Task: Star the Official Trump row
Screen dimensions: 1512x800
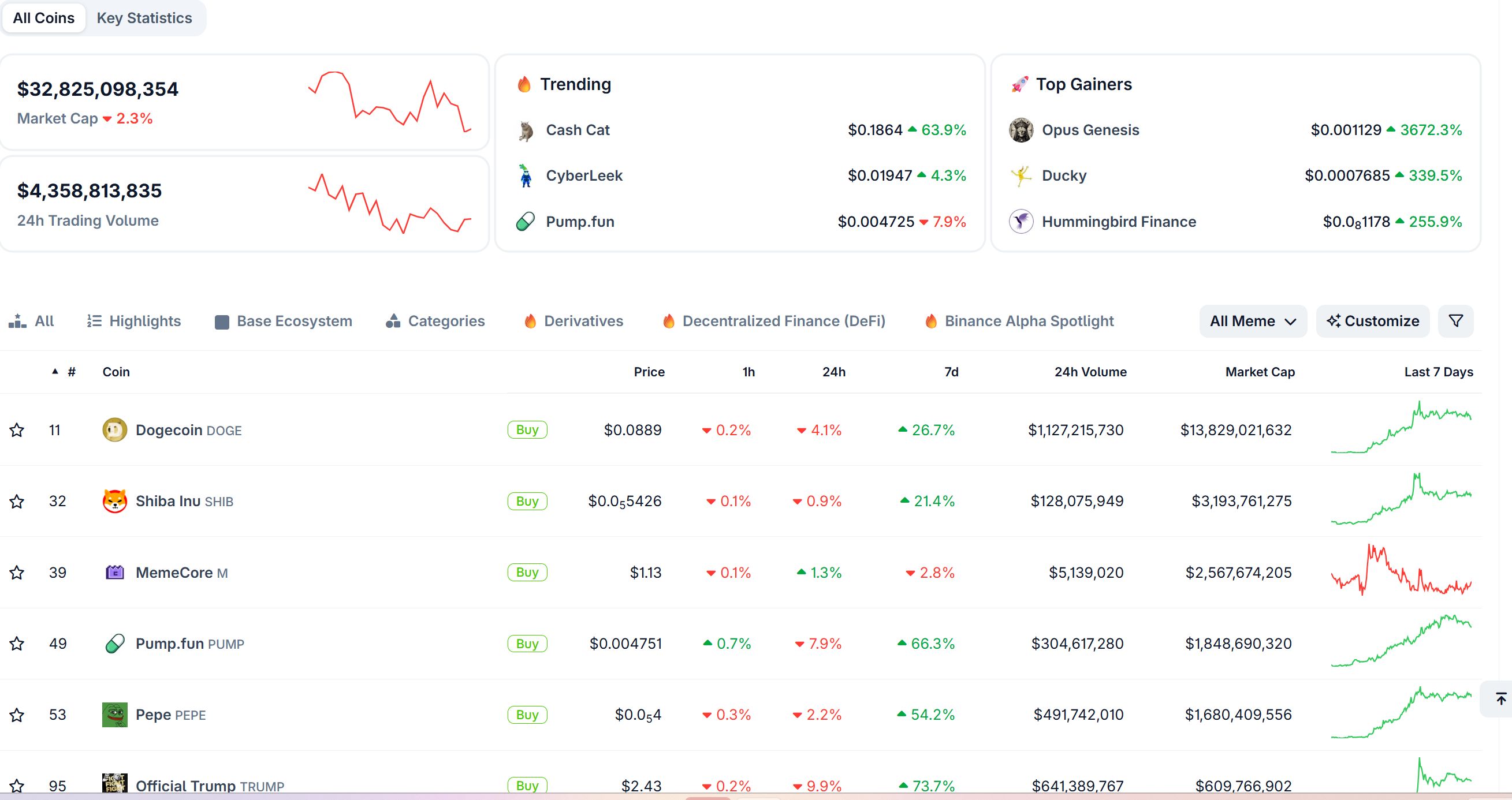Action: point(17,786)
